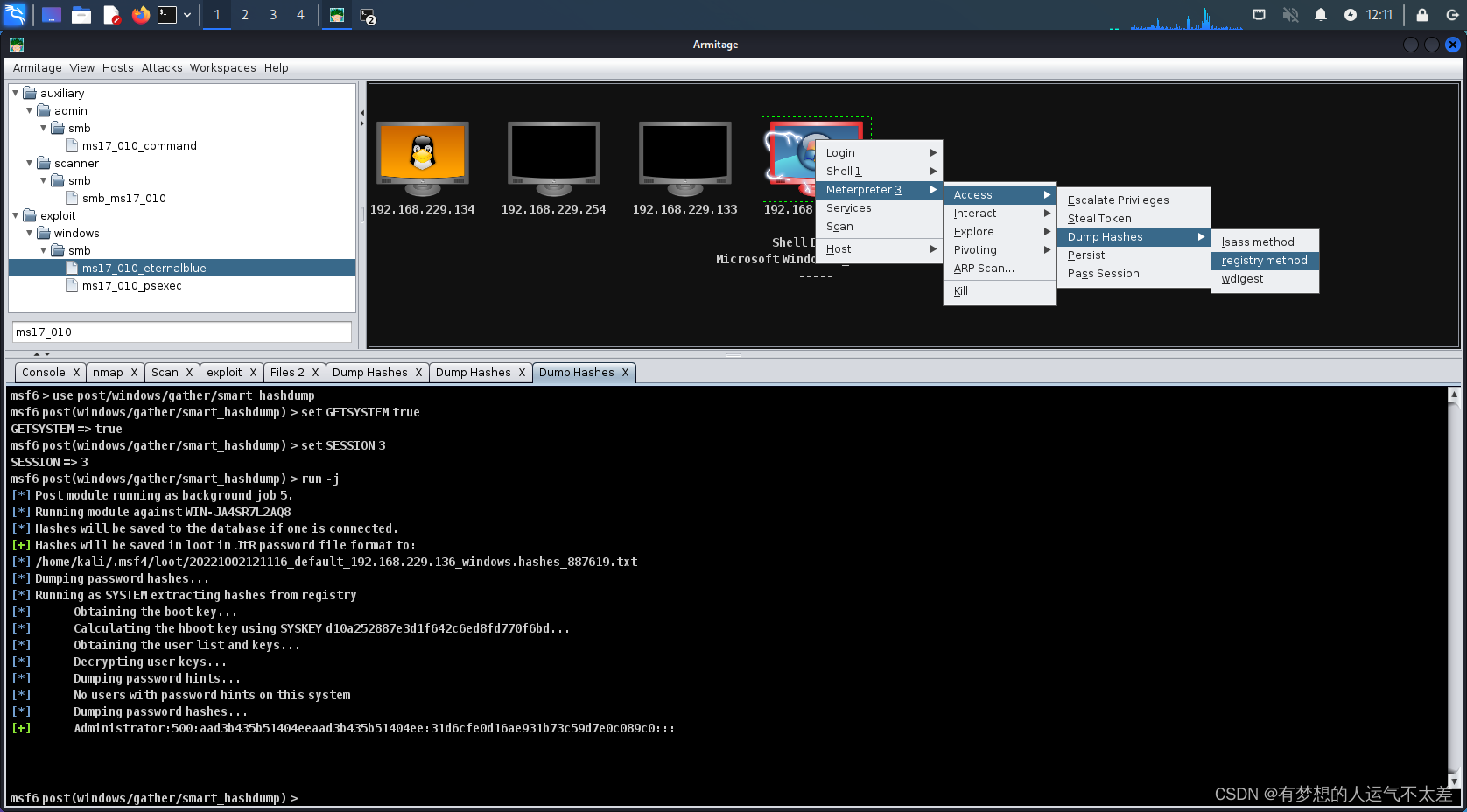
Task: Choose Login in host context menu
Action: [879, 153]
